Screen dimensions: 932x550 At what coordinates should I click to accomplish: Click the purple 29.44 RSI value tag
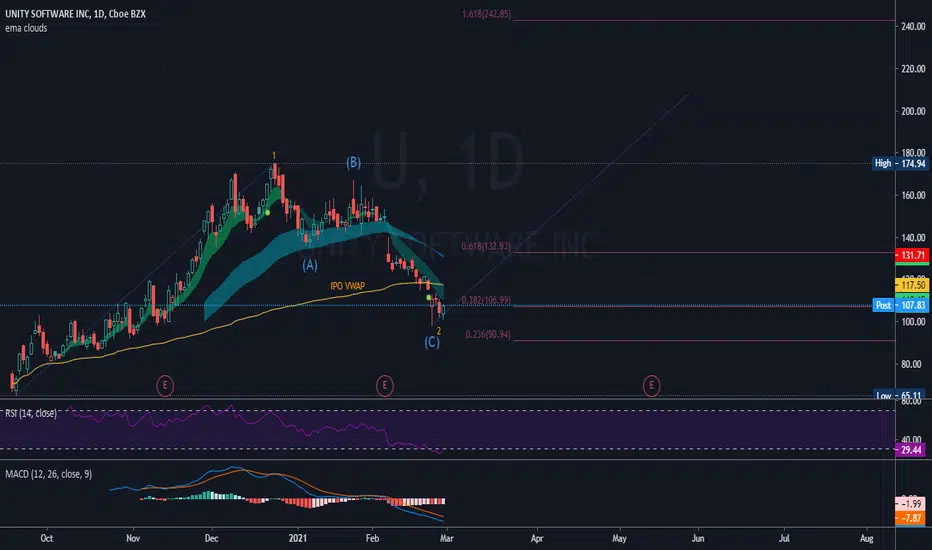coord(911,450)
